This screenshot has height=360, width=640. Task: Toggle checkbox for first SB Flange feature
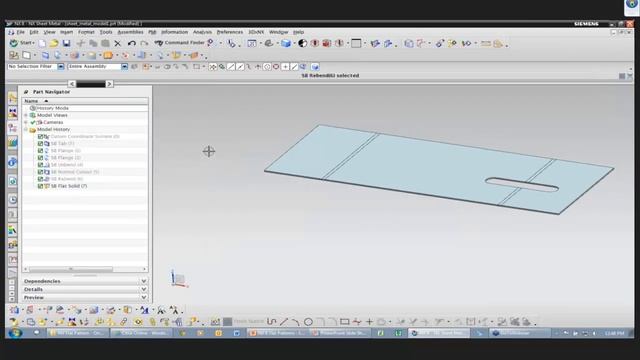click(x=40, y=151)
